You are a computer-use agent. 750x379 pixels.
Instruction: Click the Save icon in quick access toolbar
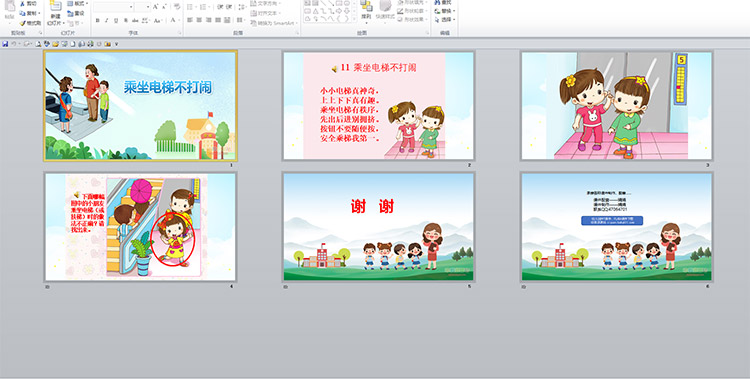pos(5,44)
